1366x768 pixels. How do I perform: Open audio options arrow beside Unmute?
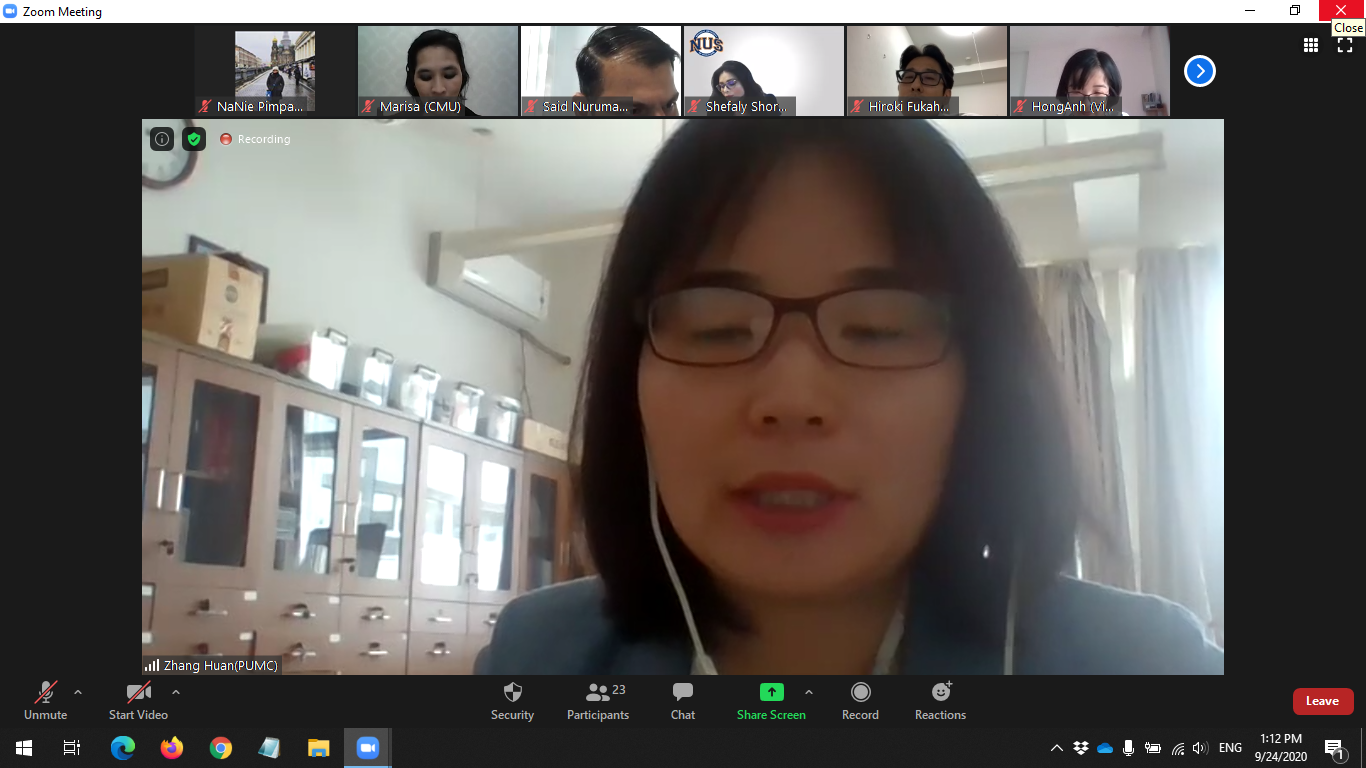[78, 692]
